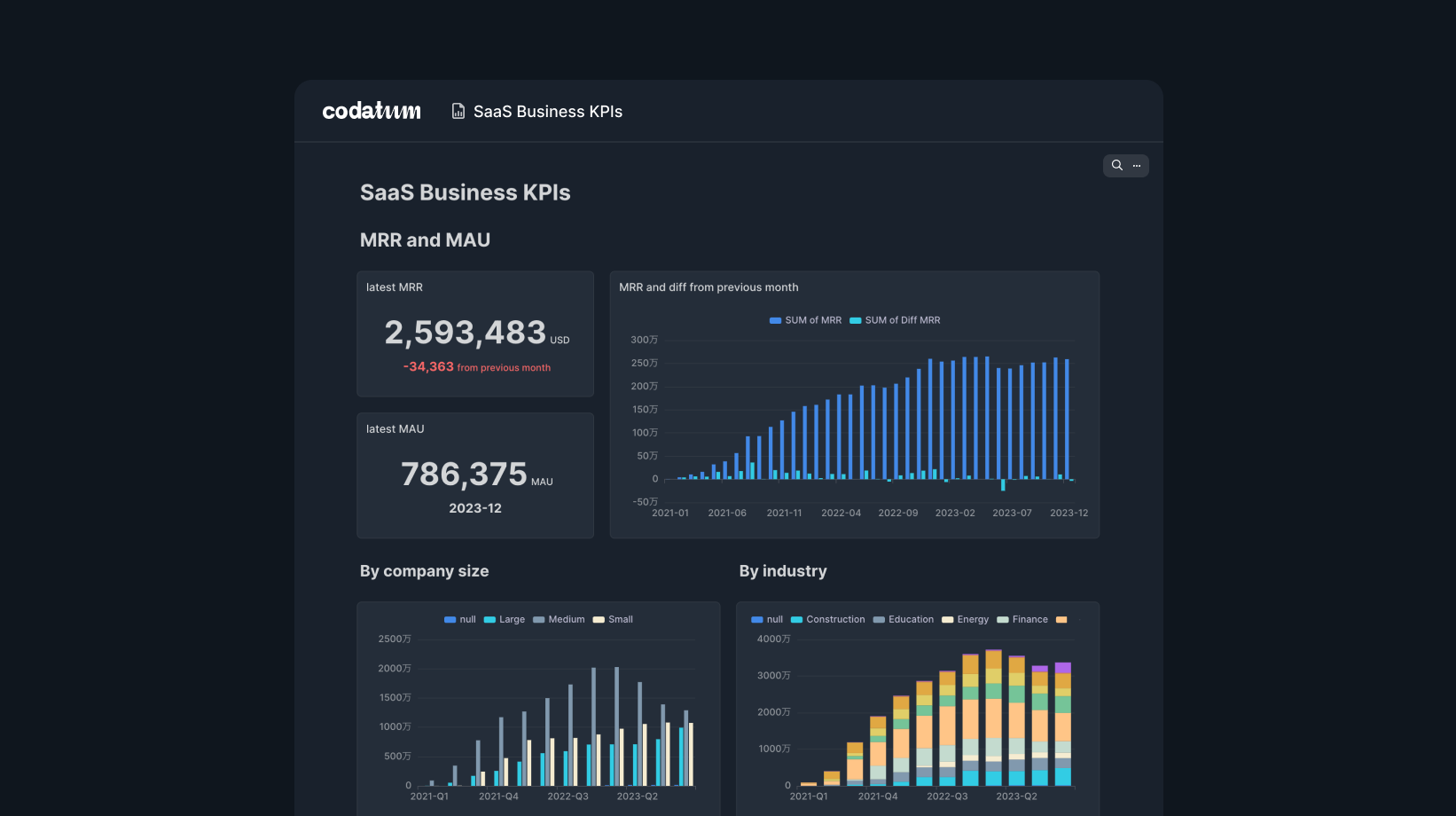The width and height of the screenshot is (1456, 816).
Task: Toggle Small series in company size legend
Action: click(x=613, y=619)
